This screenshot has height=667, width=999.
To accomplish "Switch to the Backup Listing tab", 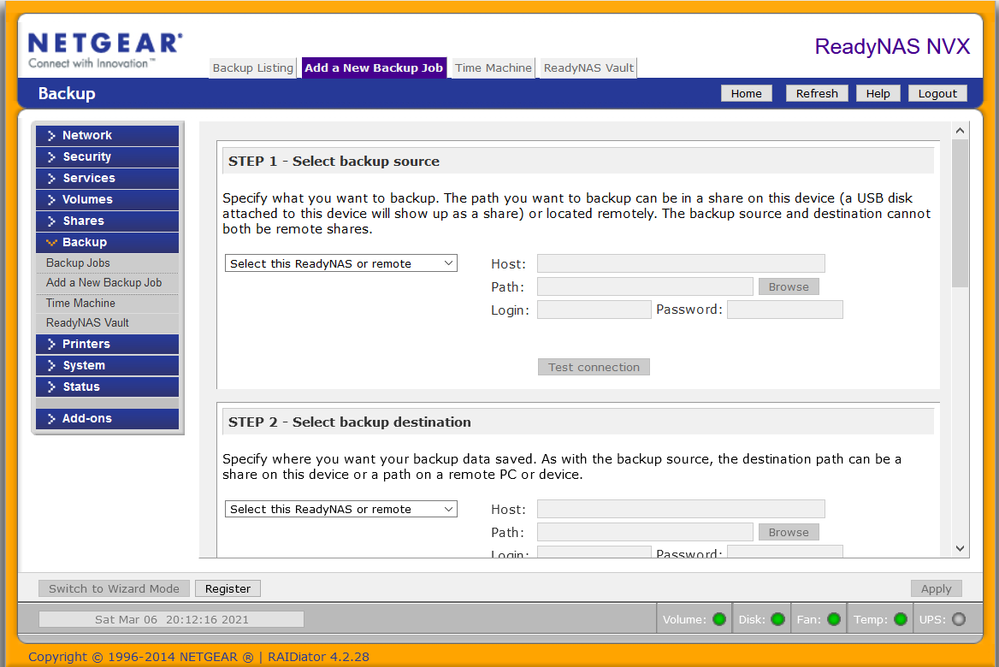I will click(x=253, y=68).
